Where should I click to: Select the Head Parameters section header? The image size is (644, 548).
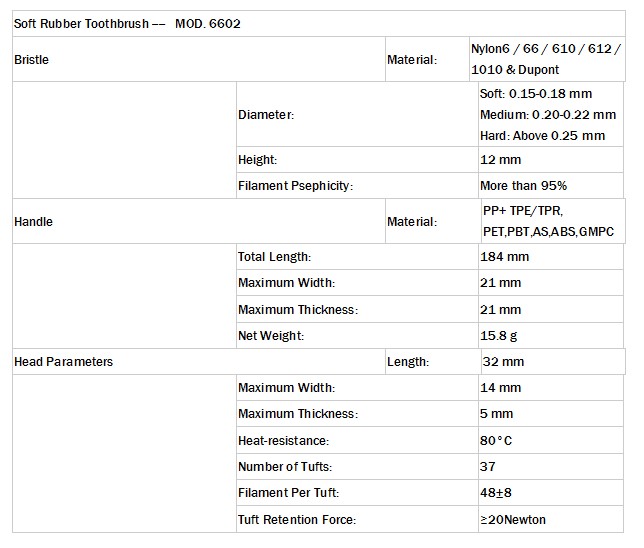64,362
